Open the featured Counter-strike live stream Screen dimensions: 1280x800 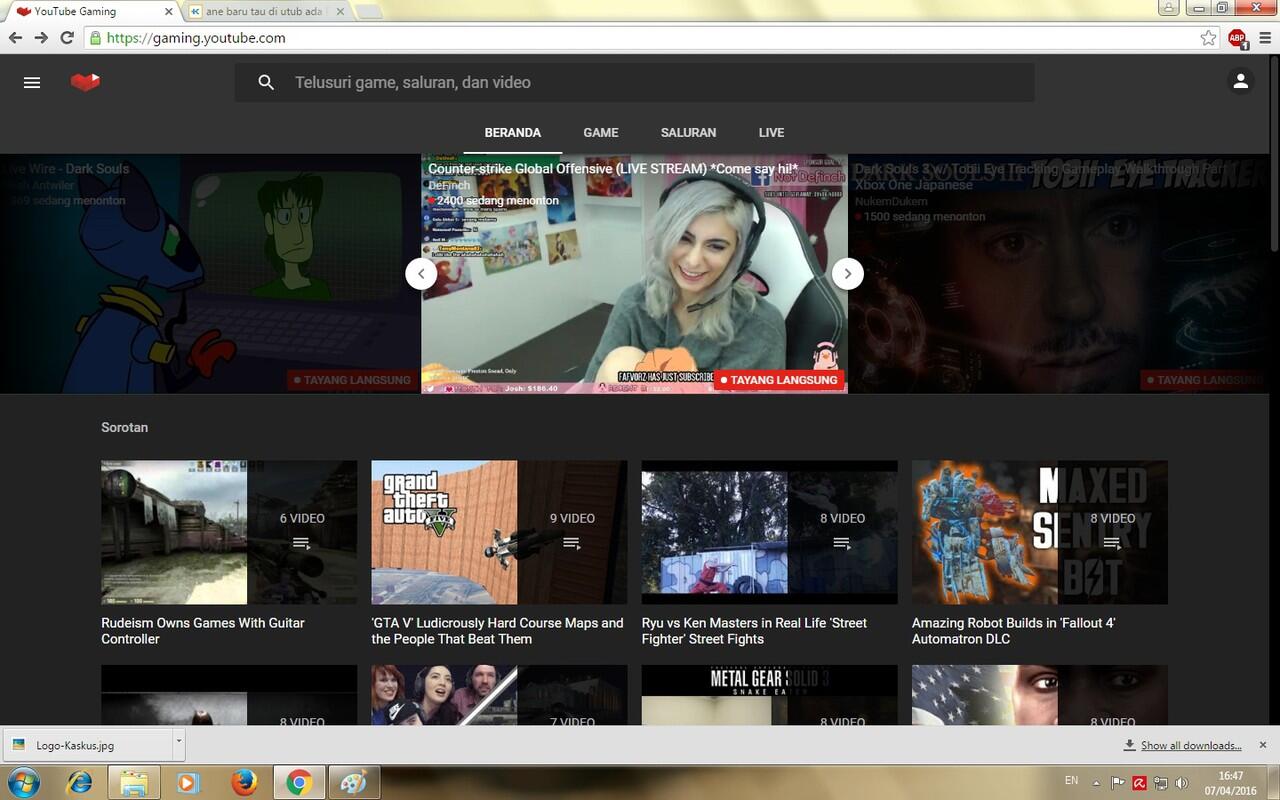(x=634, y=274)
